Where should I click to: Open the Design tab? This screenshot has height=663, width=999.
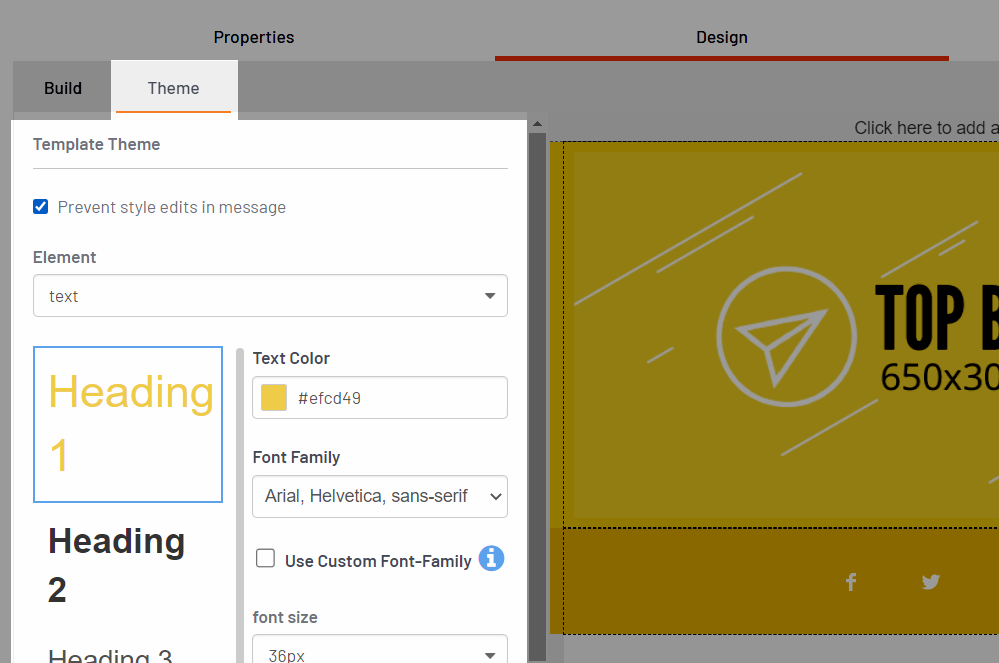(721, 37)
